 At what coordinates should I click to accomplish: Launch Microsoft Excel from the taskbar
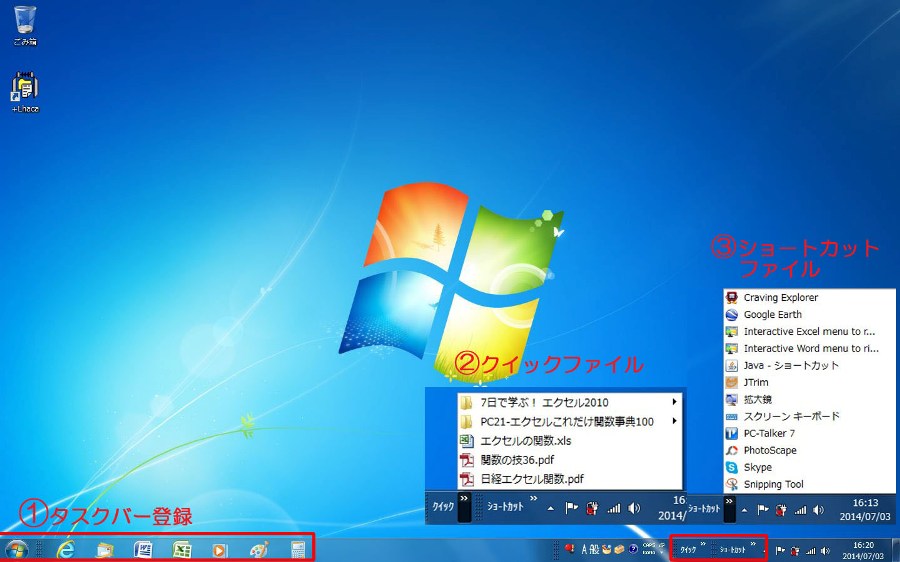pos(182,550)
